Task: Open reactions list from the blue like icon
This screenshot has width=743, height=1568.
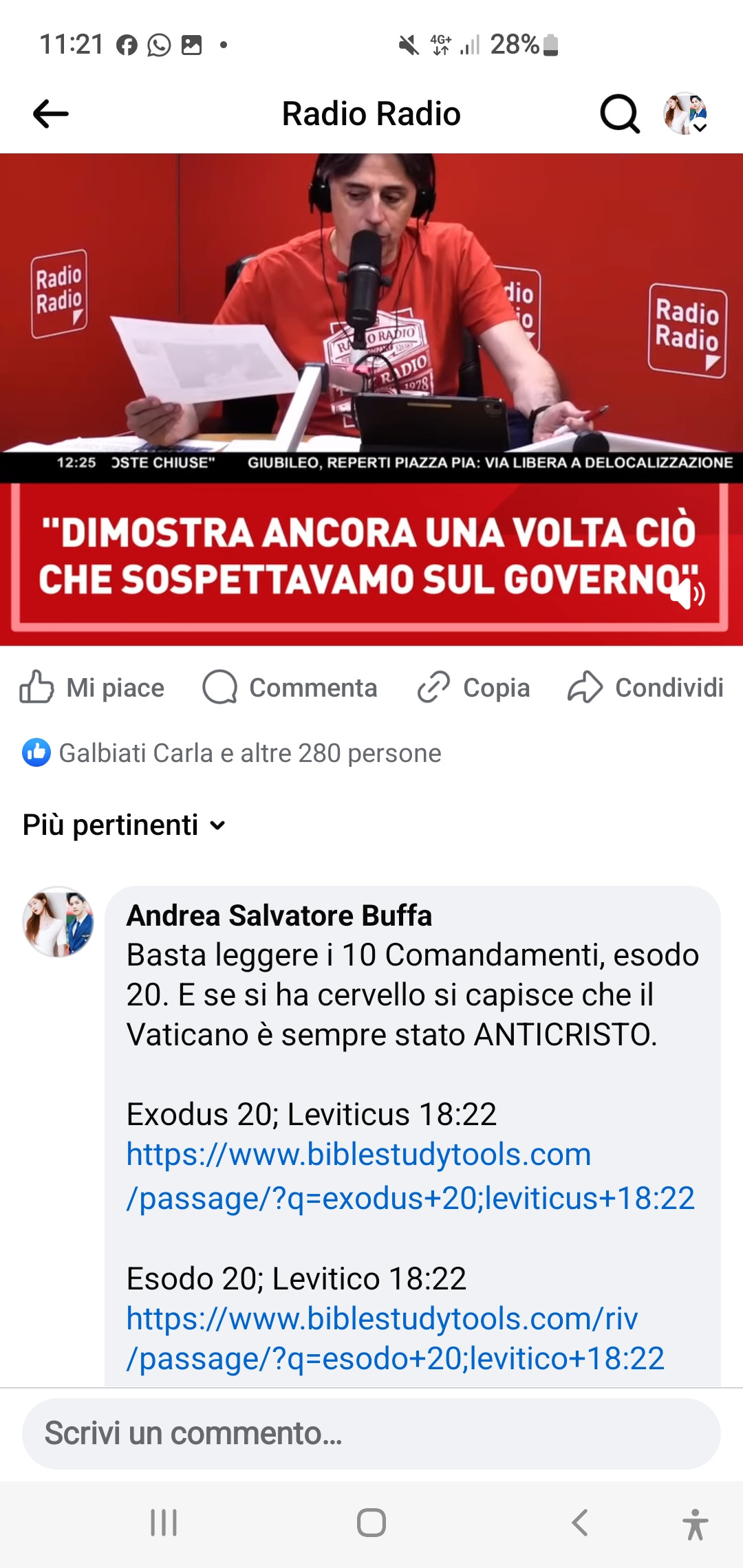Action: tap(36, 752)
